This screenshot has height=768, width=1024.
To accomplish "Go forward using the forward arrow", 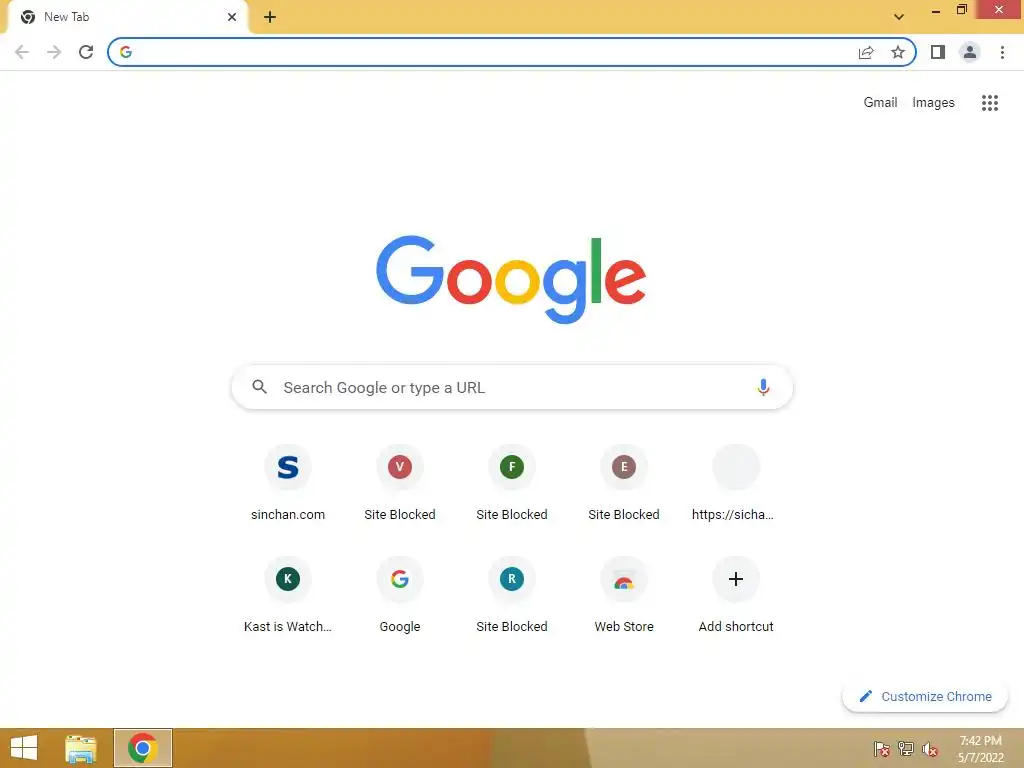I will [x=54, y=52].
